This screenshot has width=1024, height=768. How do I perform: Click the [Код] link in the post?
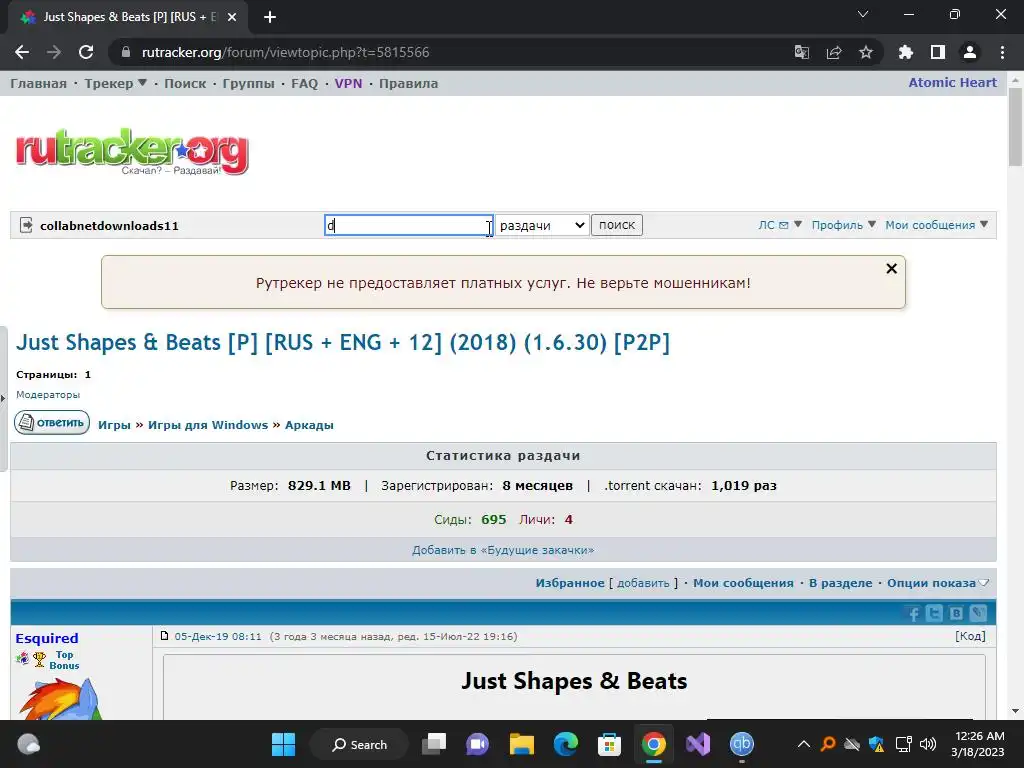pos(970,636)
